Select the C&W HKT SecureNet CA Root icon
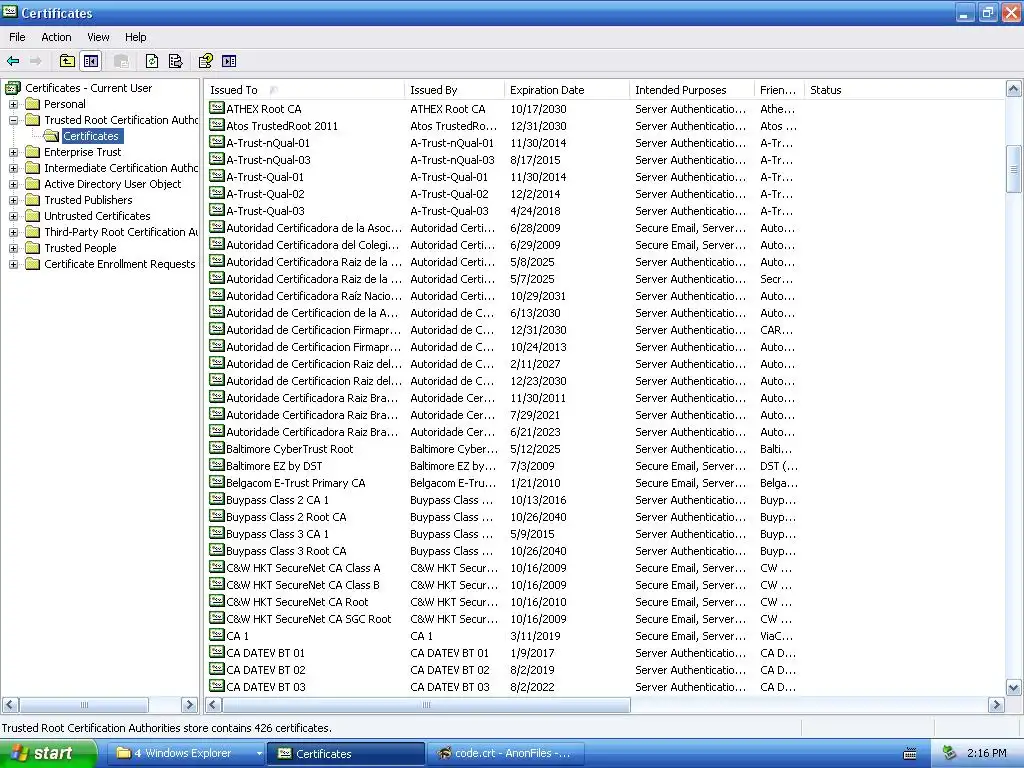 pos(217,601)
